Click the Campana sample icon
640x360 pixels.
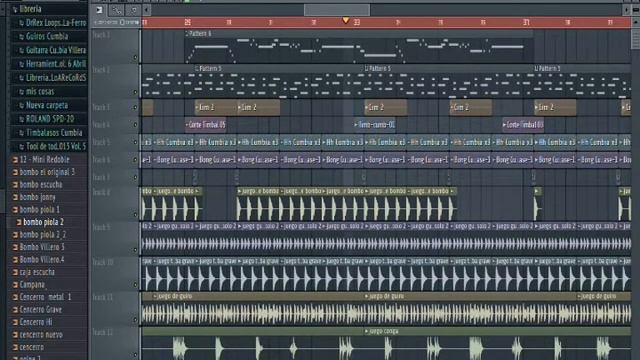15,284
